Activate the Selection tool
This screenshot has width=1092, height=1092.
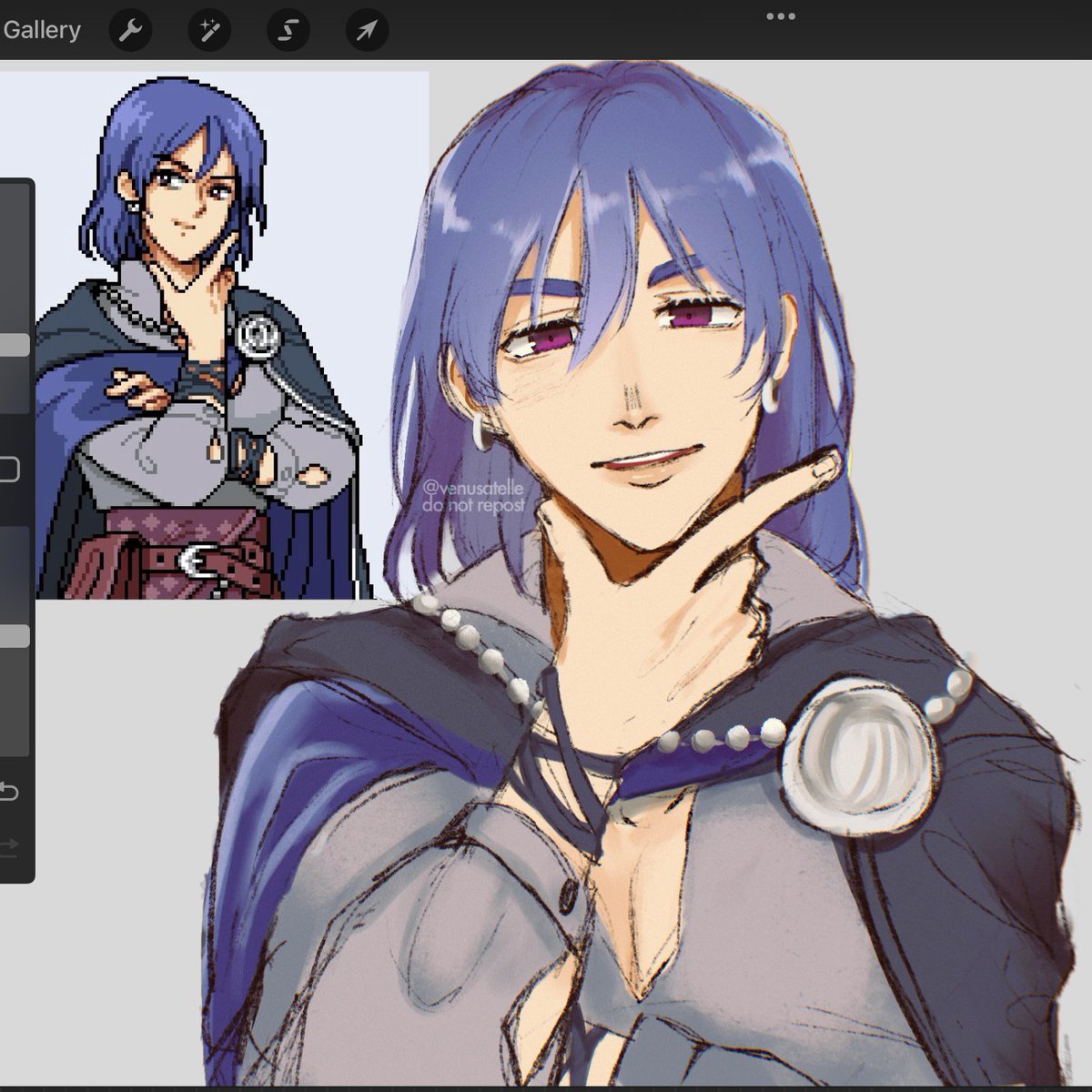[x=288, y=31]
